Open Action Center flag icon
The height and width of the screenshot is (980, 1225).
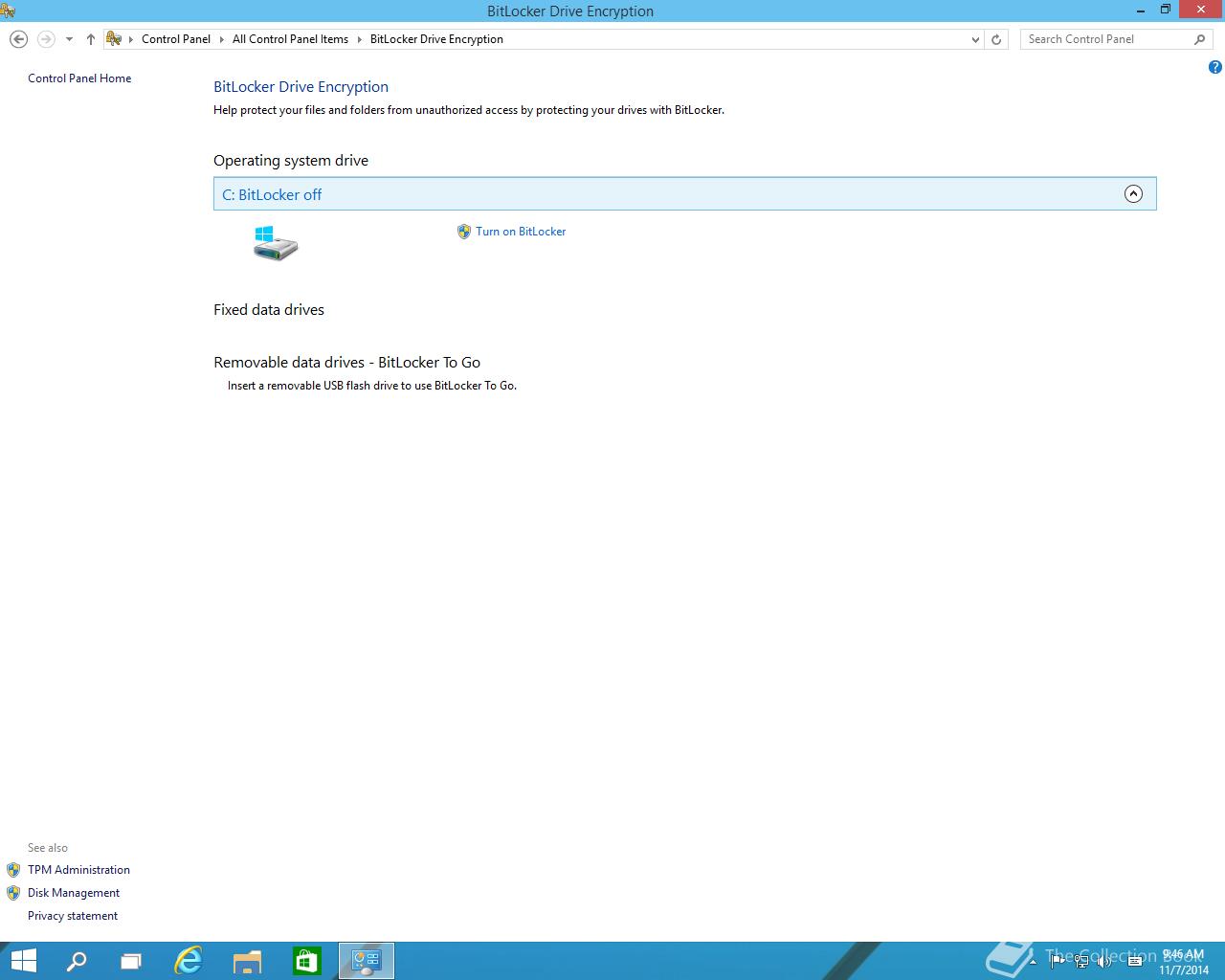pyautogui.click(x=1058, y=961)
